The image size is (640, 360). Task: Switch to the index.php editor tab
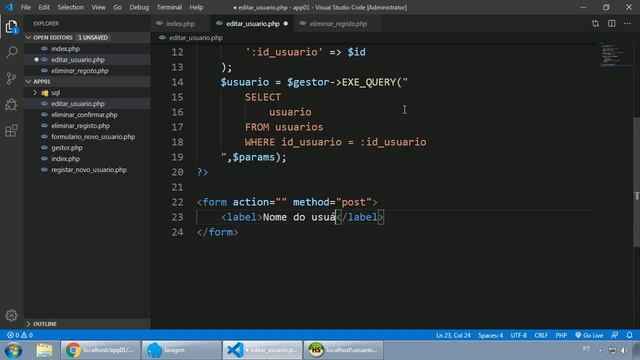[180, 24]
